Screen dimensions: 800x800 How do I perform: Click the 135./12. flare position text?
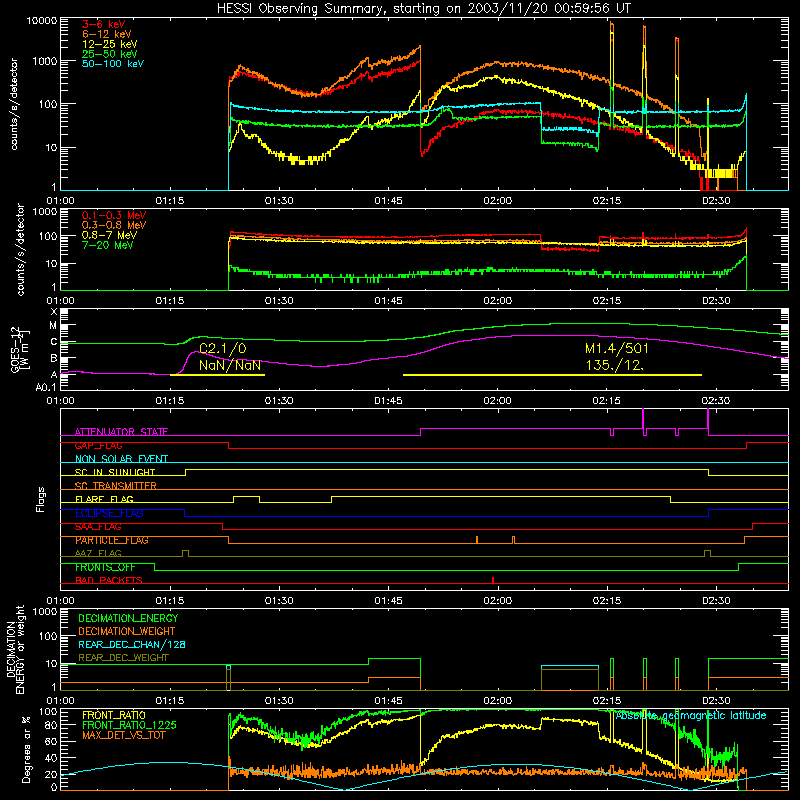tap(614, 365)
